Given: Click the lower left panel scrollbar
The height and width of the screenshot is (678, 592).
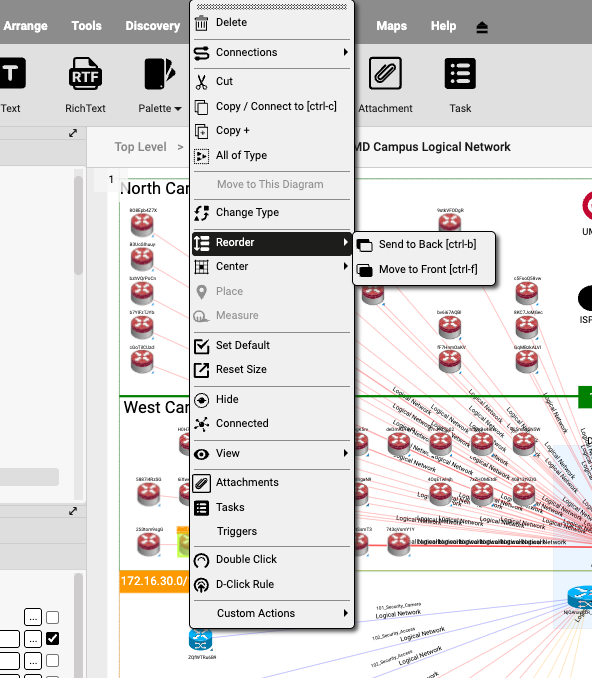Looking at the screenshot, I should [78, 625].
